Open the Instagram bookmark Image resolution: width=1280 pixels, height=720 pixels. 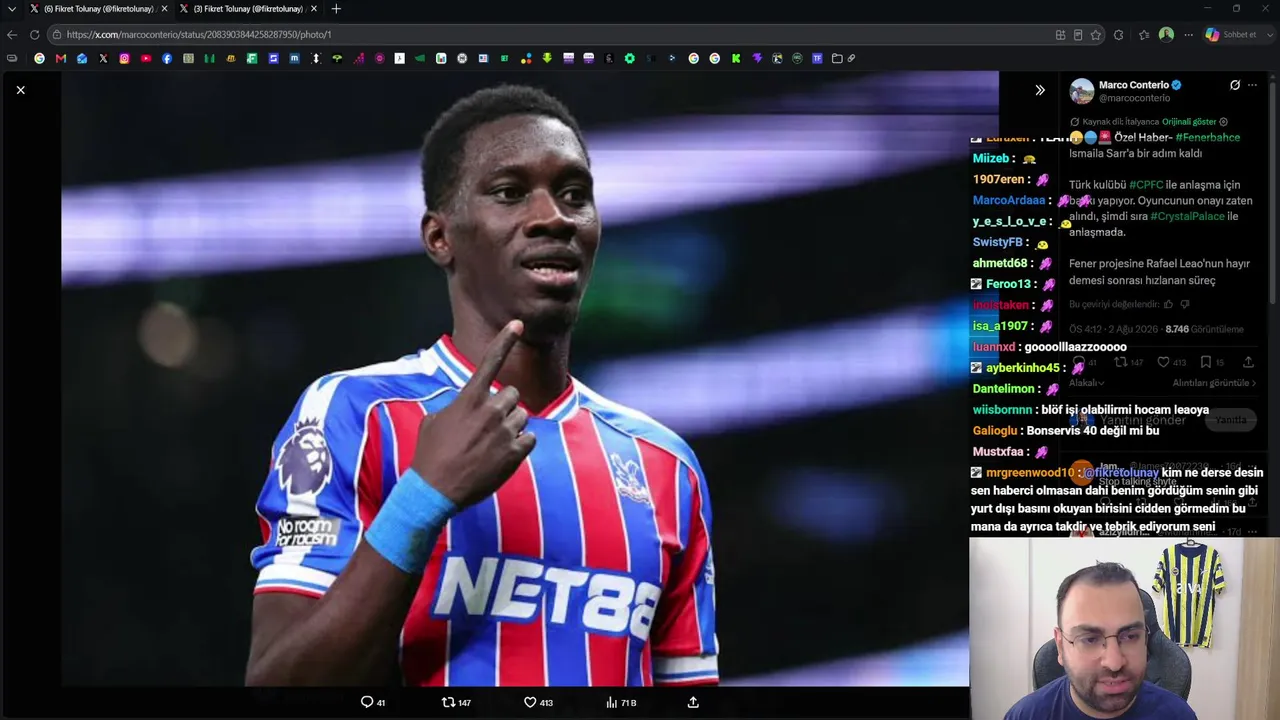124,58
